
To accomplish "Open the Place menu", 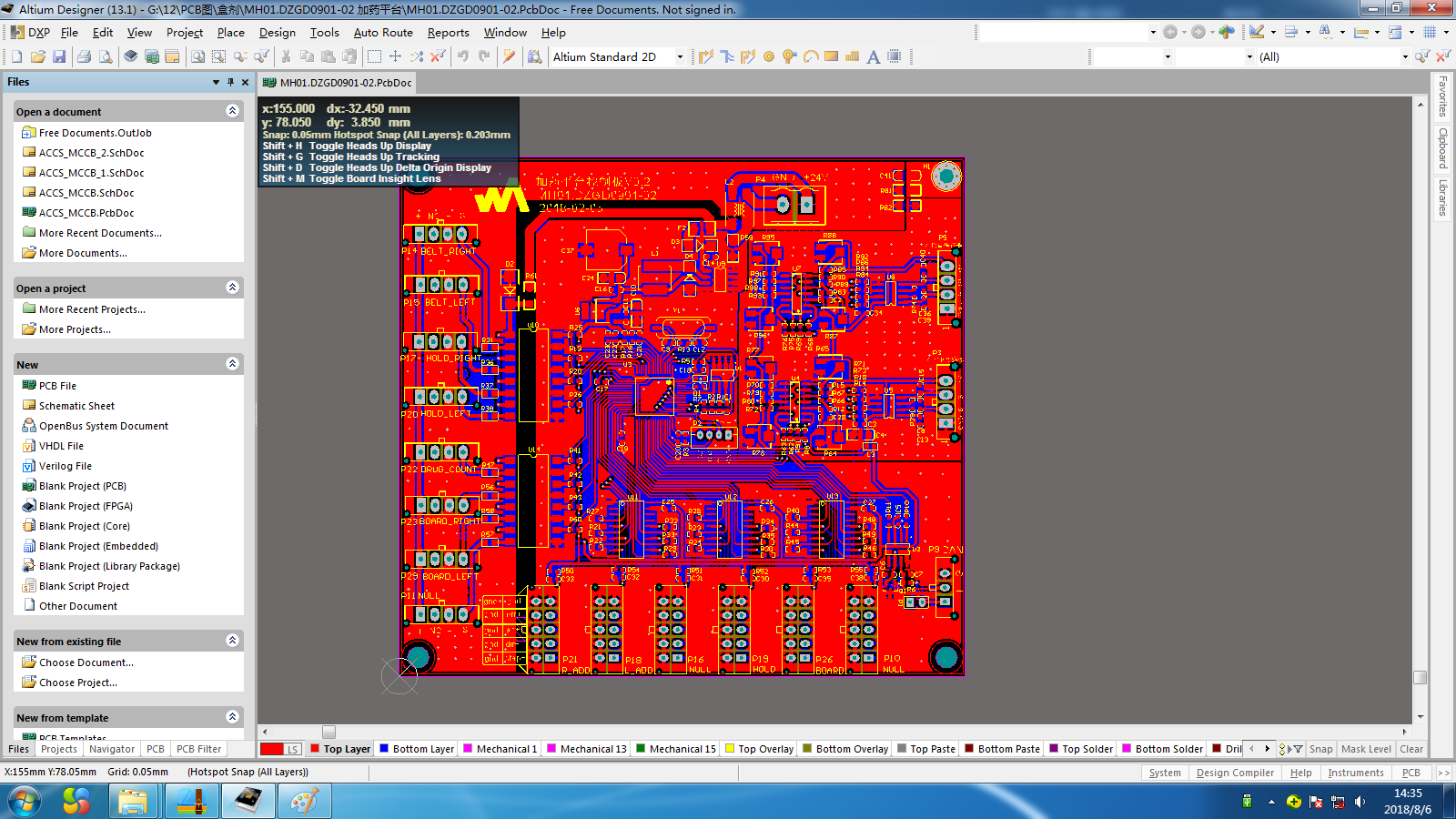I will point(231,32).
